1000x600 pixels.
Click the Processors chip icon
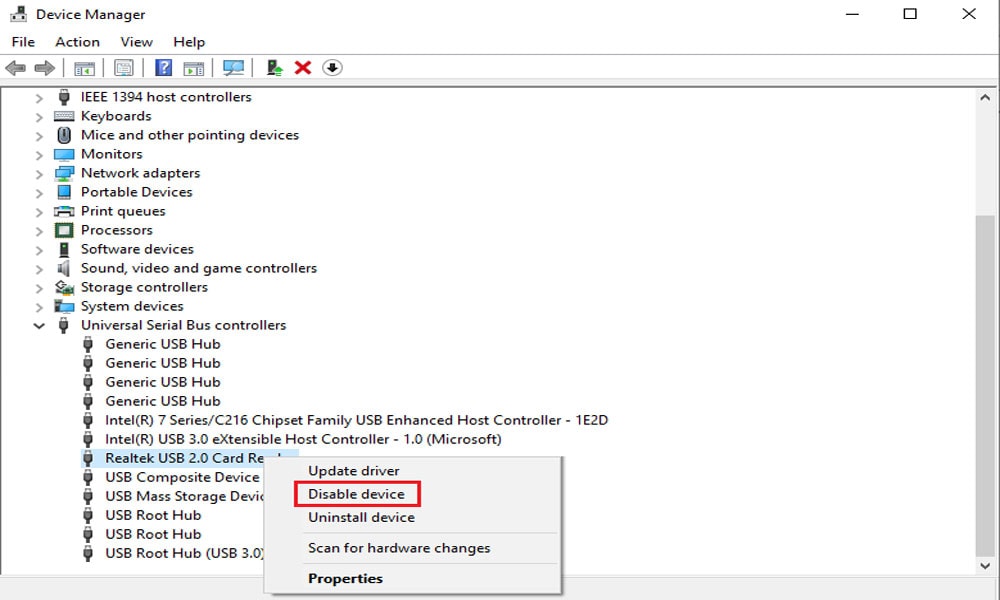[64, 230]
